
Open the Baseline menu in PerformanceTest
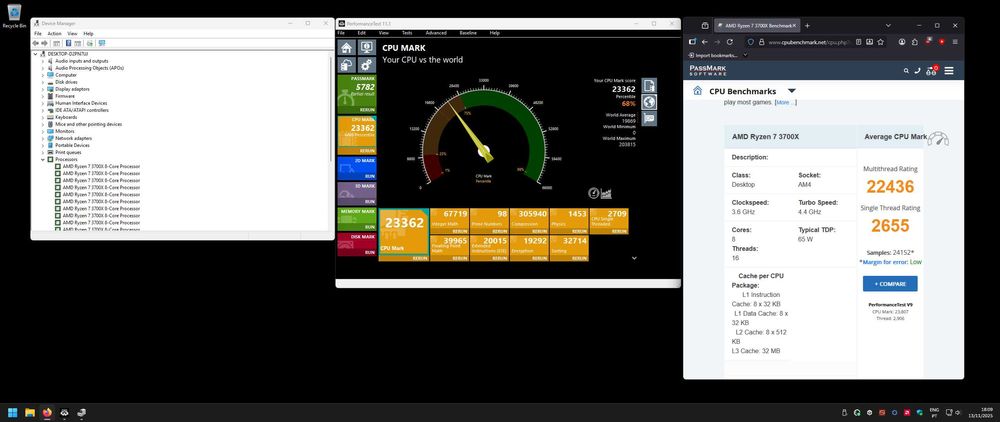coord(468,33)
